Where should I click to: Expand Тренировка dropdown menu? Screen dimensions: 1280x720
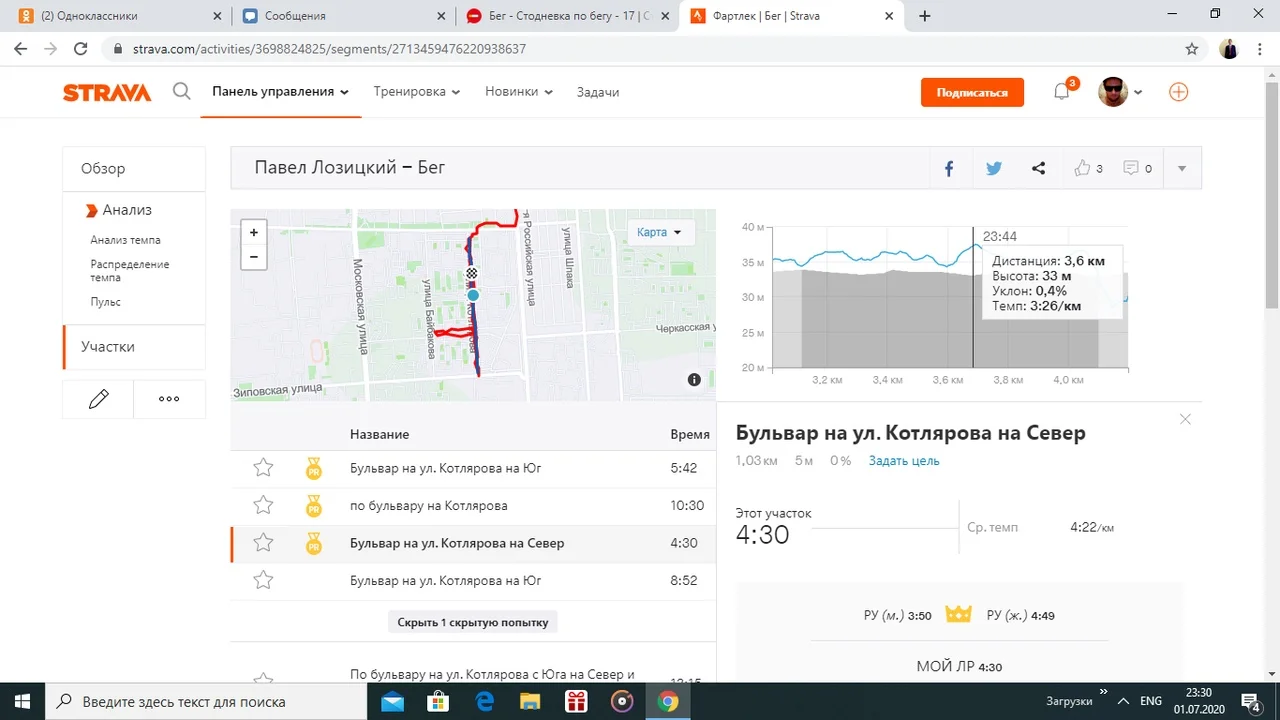(x=417, y=92)
